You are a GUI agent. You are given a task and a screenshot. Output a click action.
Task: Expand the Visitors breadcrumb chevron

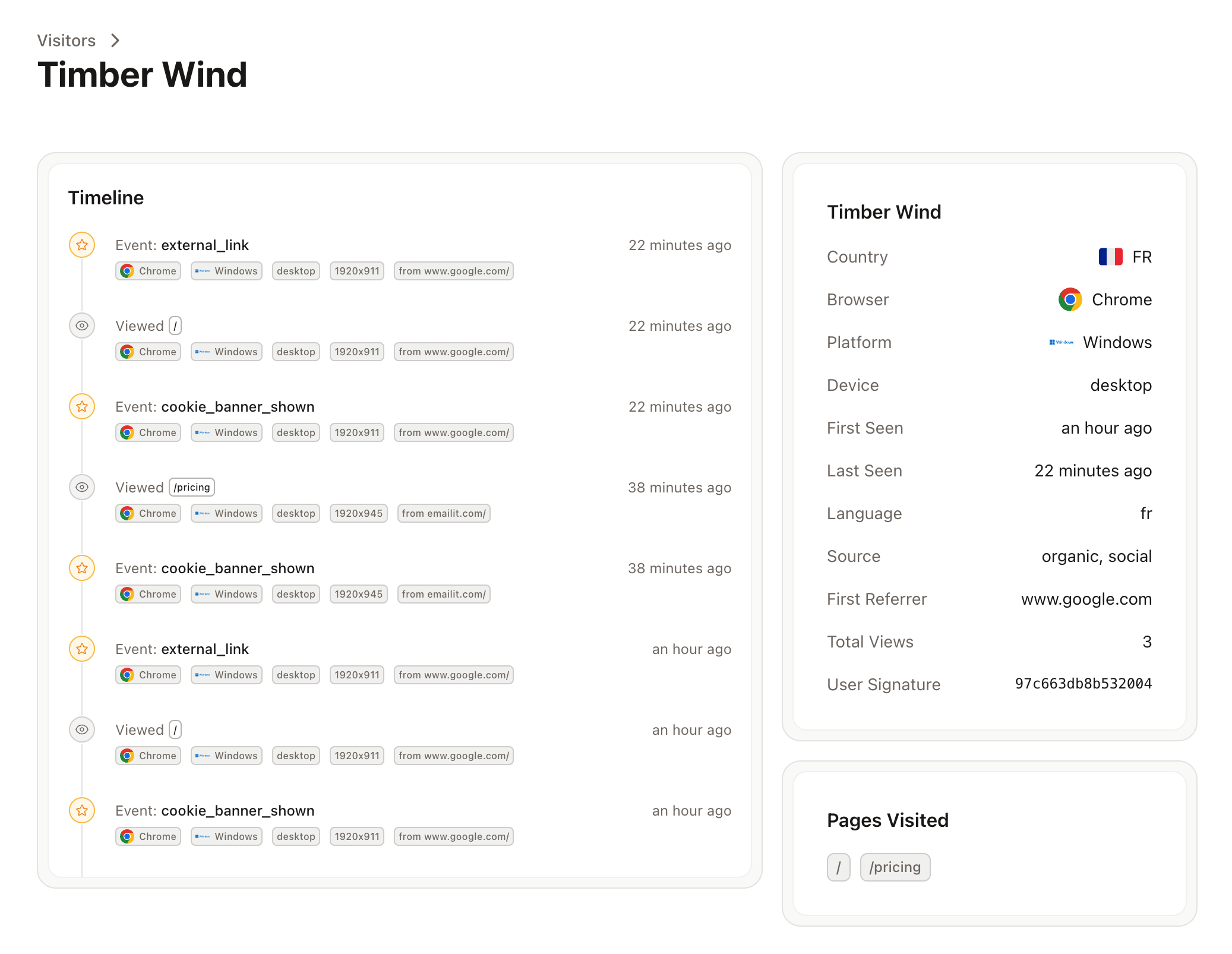pyautogui.click(x=115, y=40)
